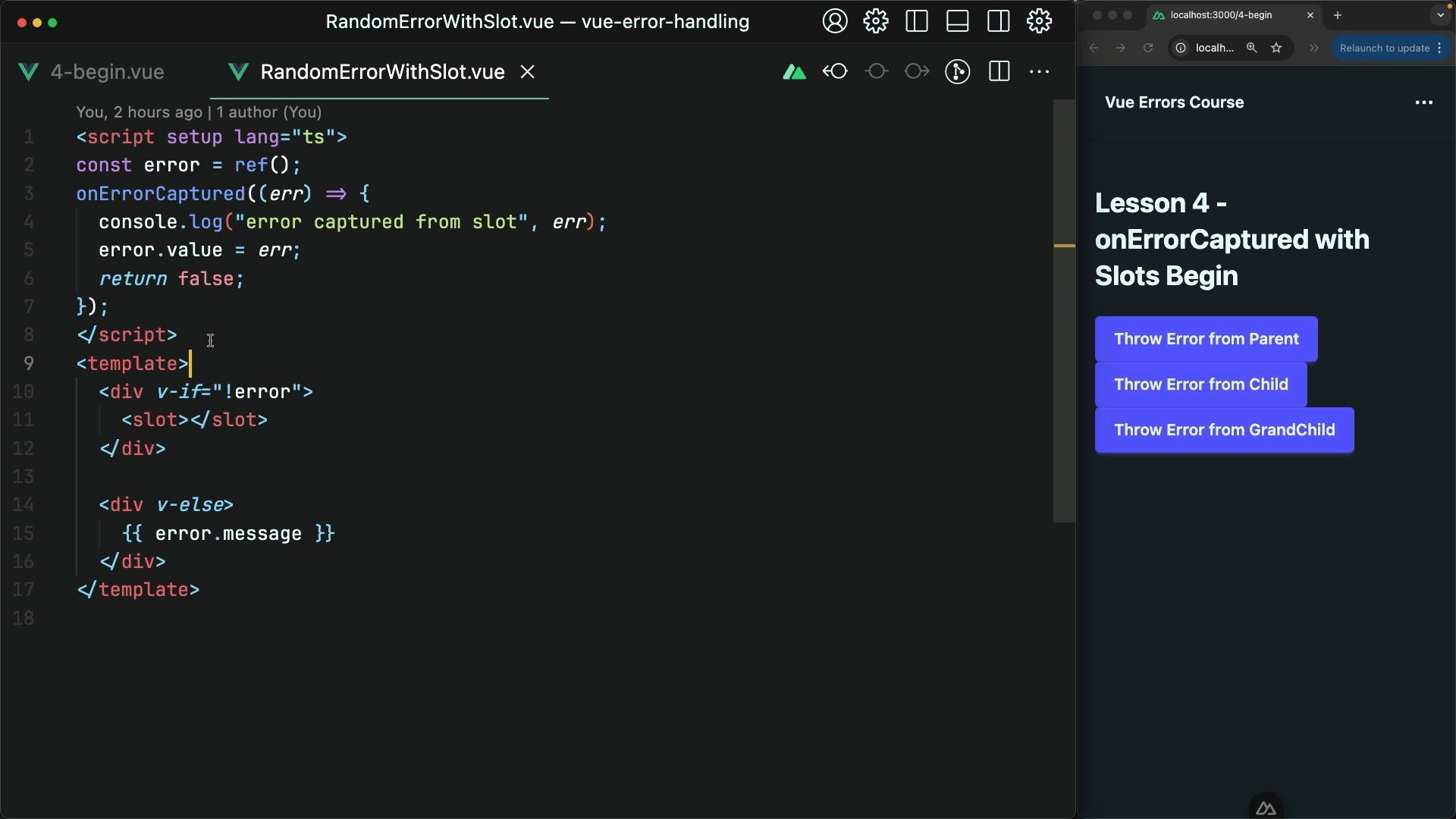Click the editor's vertical scrollbar
This screenshot has height=819, width=1456.
click(1064, 311)
